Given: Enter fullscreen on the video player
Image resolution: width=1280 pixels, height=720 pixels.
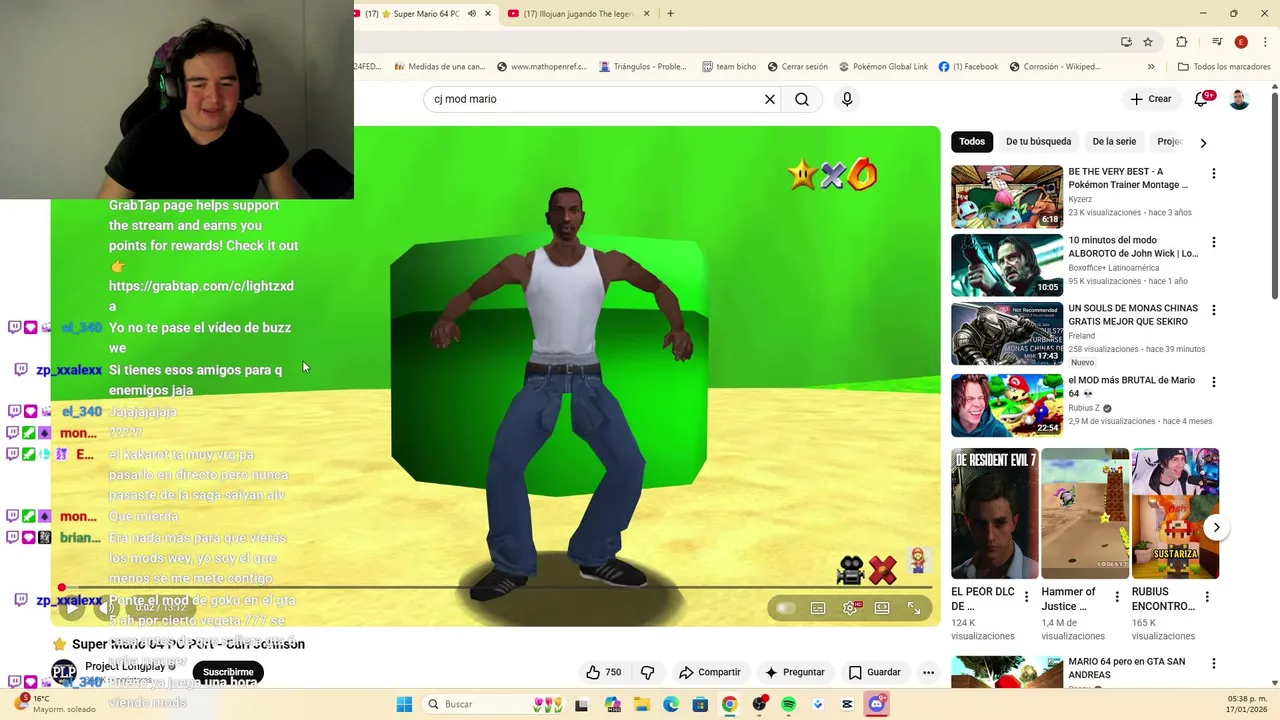Looking at the screenshot, I should pyautogui.click(x=914, y=608).
